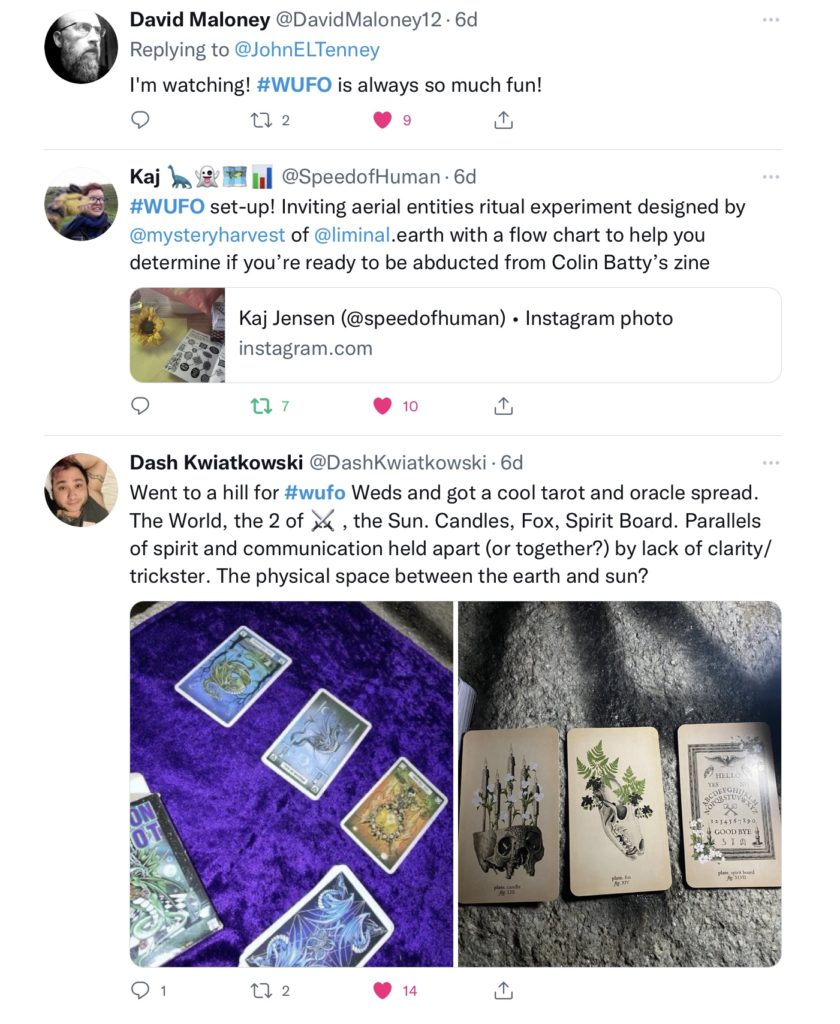The height and width of the screenshot is (1024, 840).
Task: Open more options on David Maloney's tweet
Action: click(771, 20)
